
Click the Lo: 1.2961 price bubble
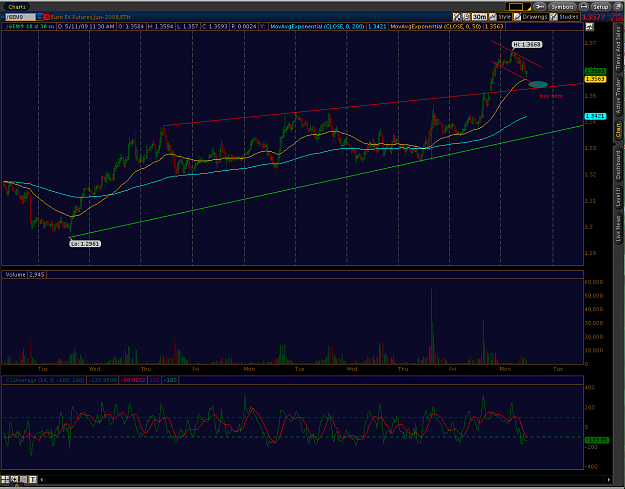(x=85, y=244)
